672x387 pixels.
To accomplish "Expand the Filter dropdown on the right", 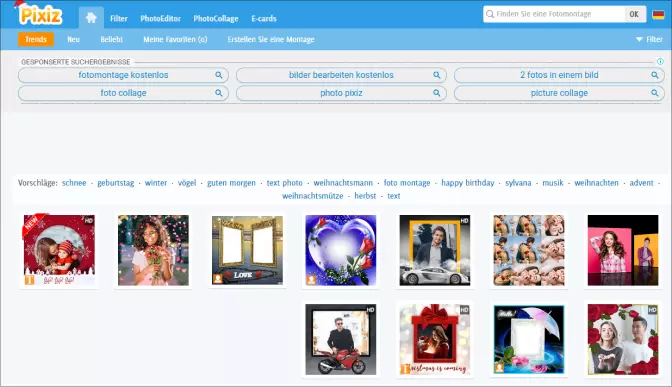I will (x=649, y=39).
